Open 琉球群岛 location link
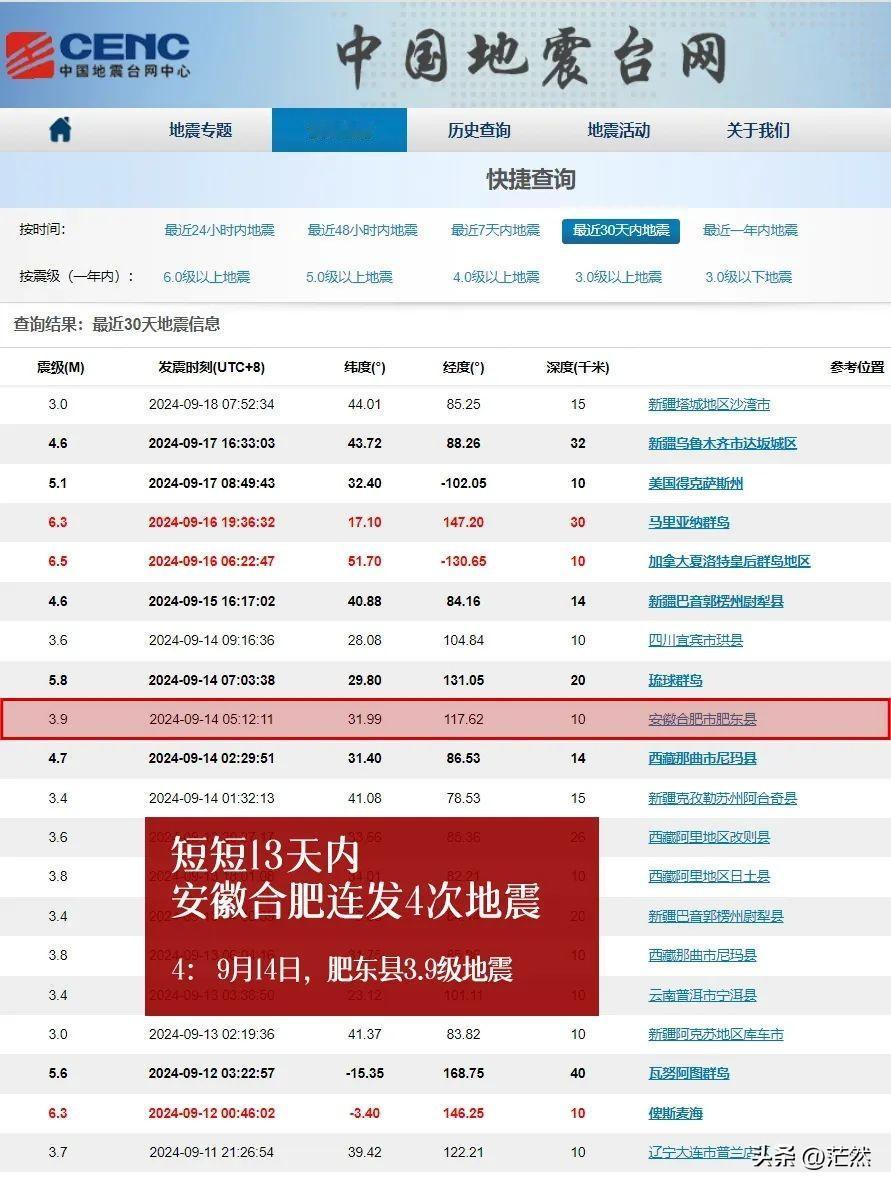 [675, 680]
